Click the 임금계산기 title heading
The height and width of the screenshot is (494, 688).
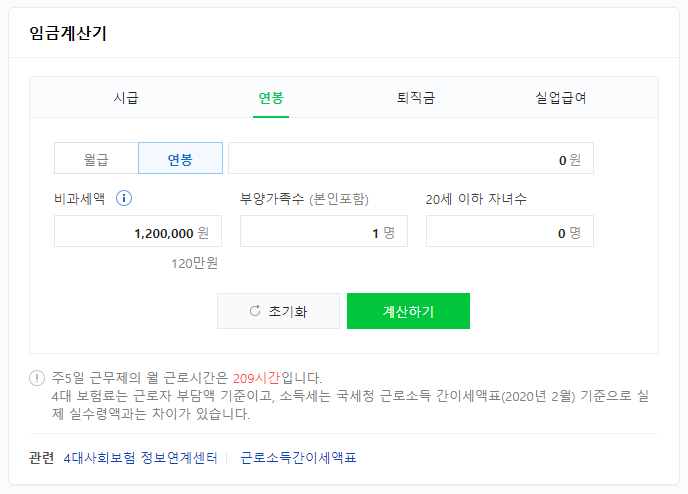(x=68, y=33)
